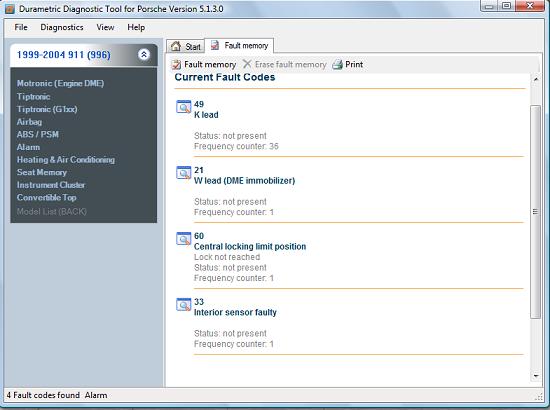Open the detail icon beside fault 21
The height and width of the screenshot is (410, 550).
[183, 173]
